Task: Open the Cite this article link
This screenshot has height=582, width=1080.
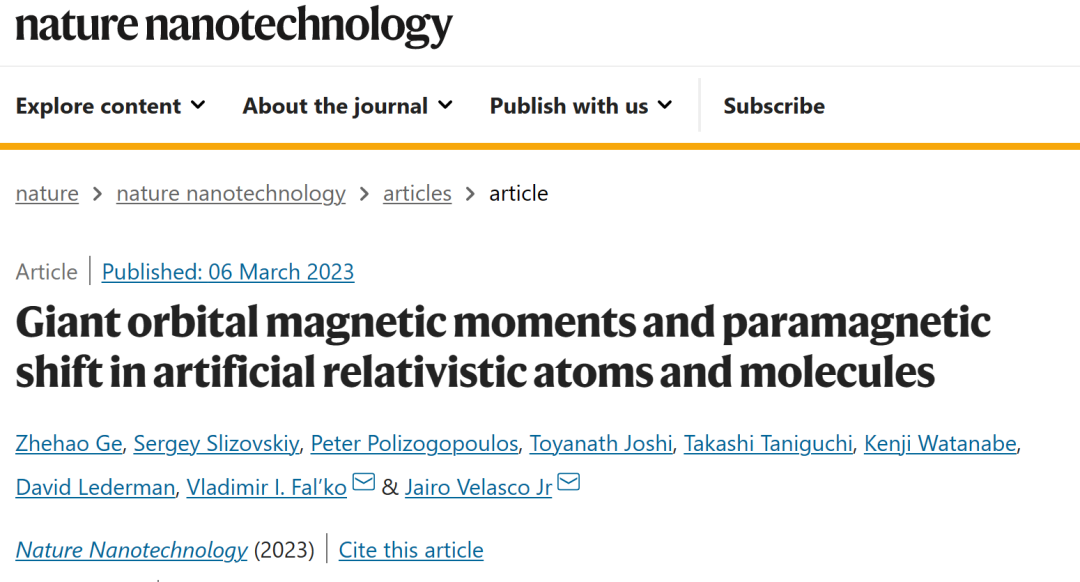Action: click(x=411, y=550)
